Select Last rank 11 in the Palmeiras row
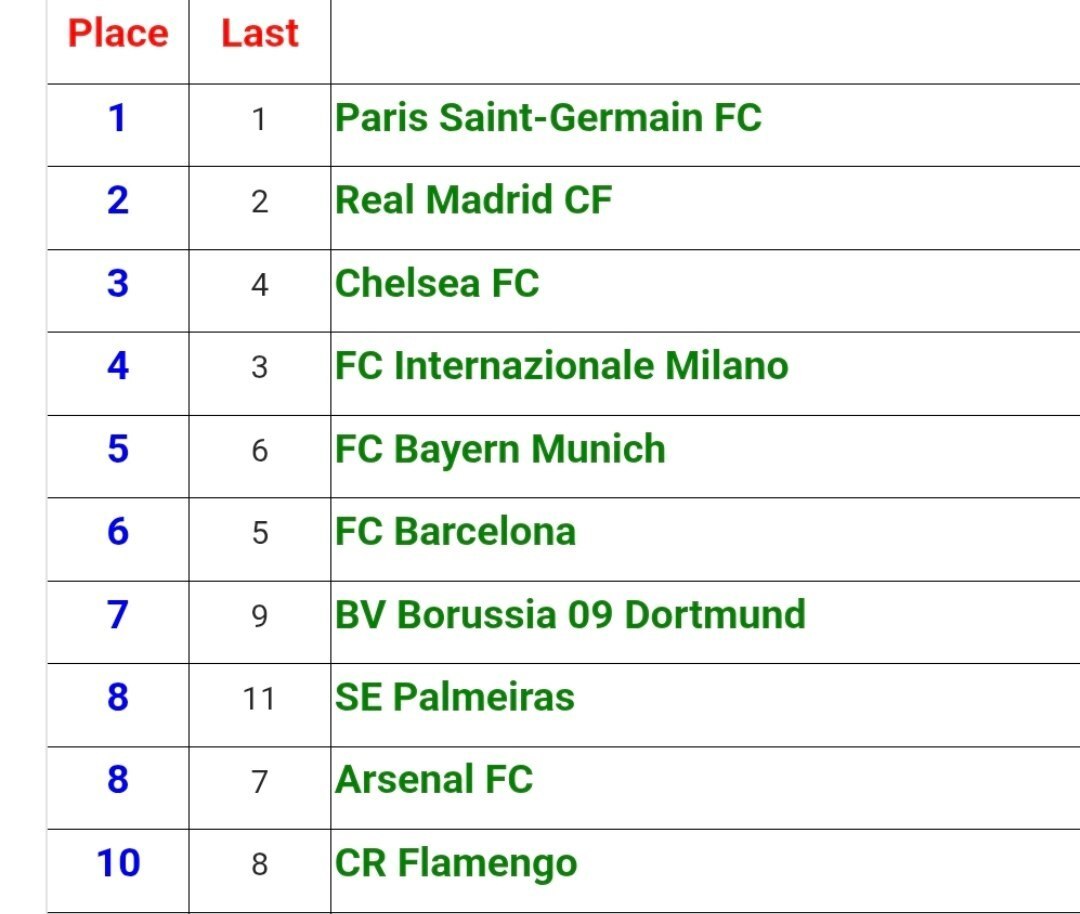Screen dimensions: 1080x914 (x=259, y=698)
